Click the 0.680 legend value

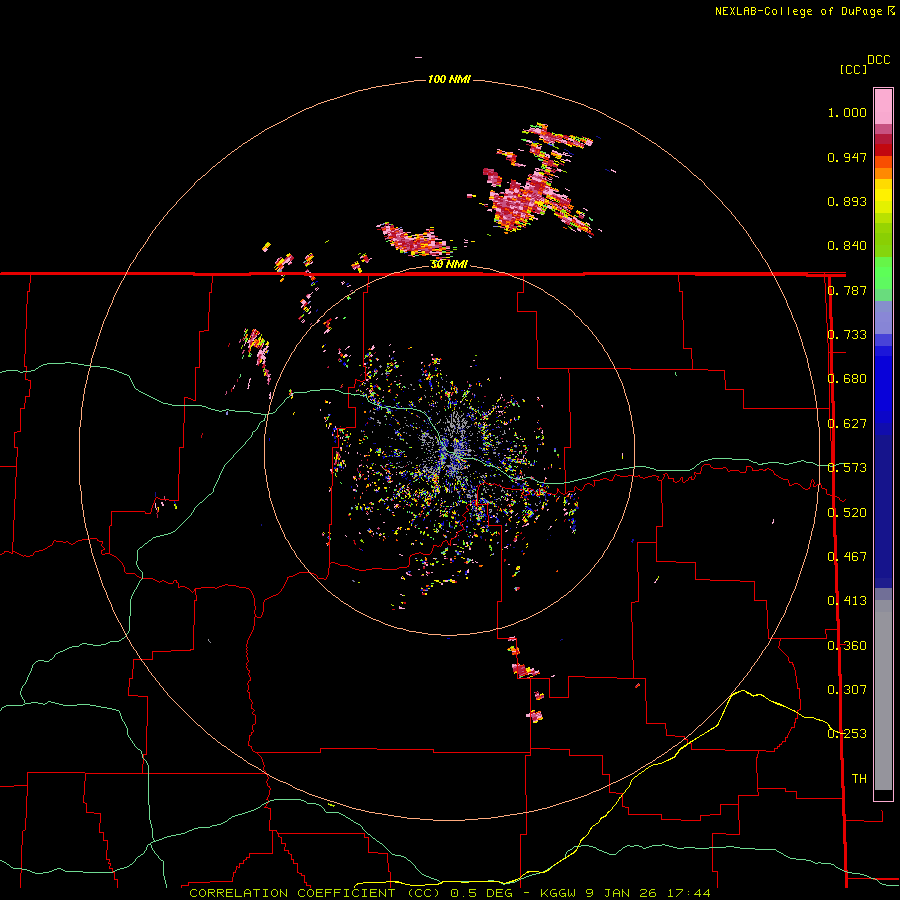coord(847,379)
